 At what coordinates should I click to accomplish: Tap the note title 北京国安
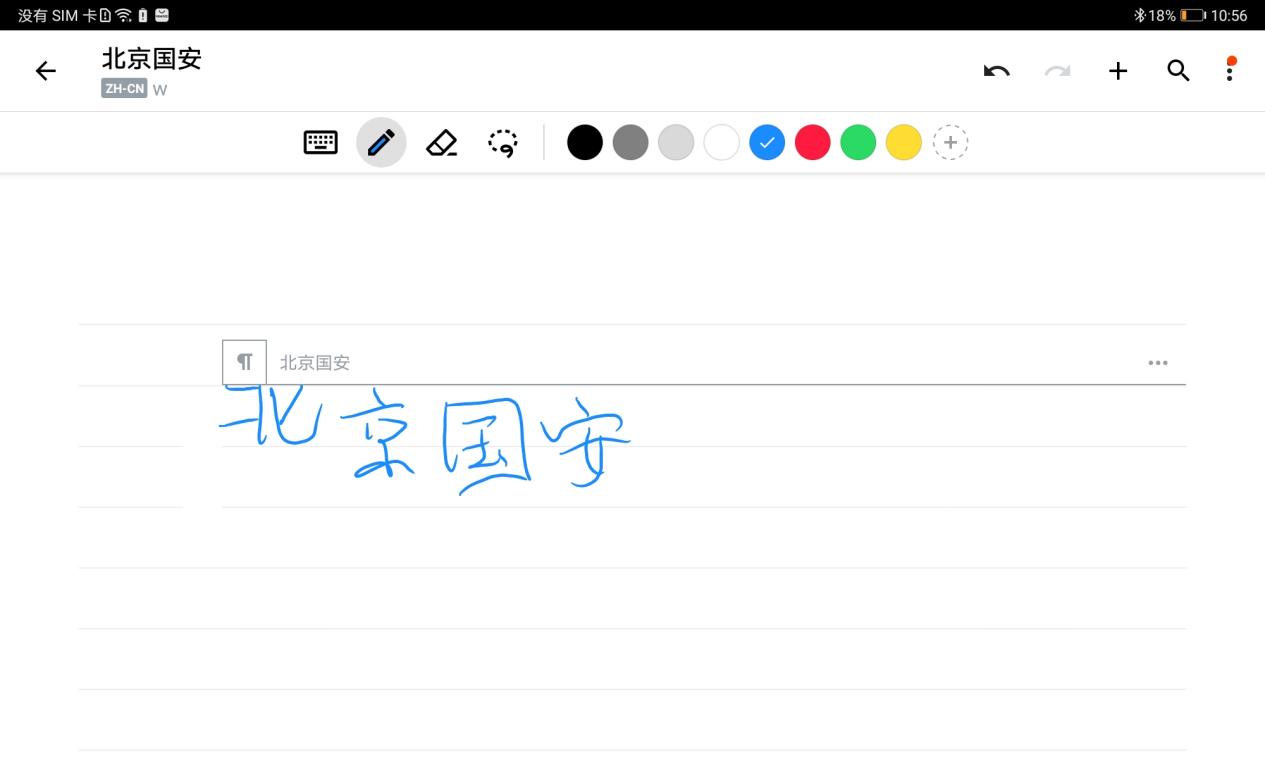tap(152, 59)
